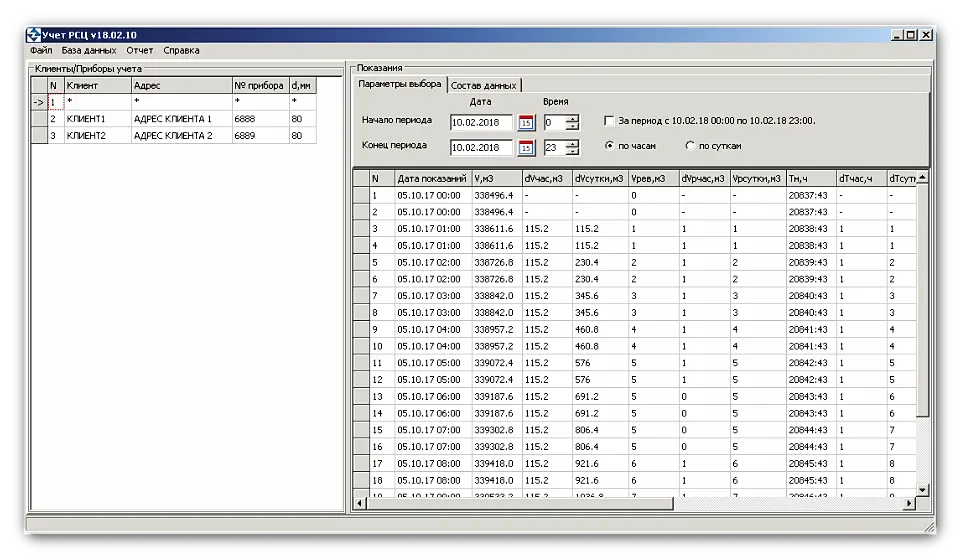Select the 'по суткам' radio button

click(x=690, y=146)
